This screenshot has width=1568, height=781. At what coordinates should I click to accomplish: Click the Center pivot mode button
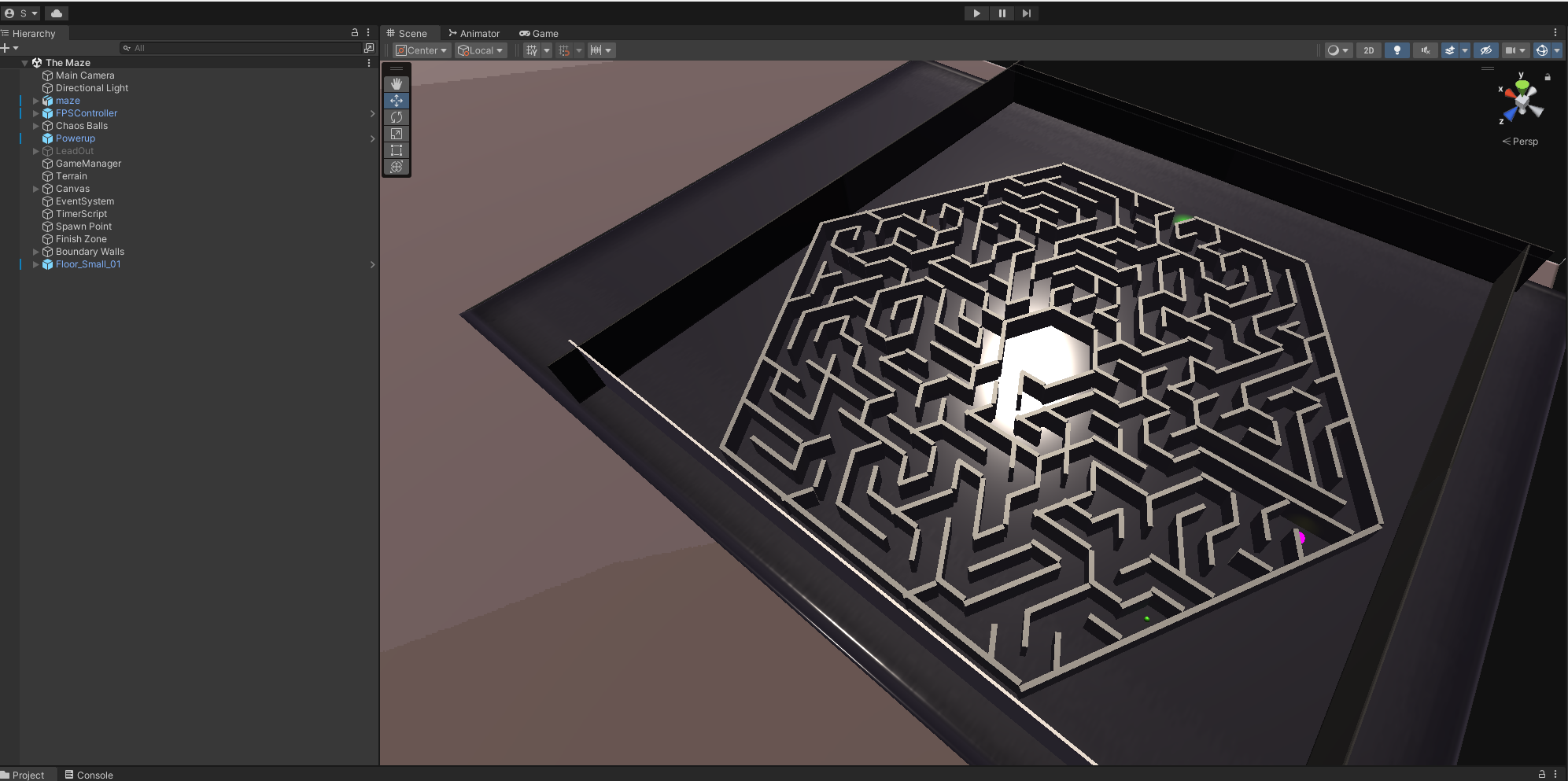[421, 50]
